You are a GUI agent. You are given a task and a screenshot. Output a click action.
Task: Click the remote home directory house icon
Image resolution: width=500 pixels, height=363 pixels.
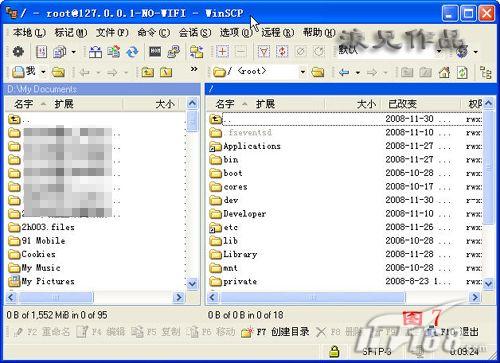pos(444,72)
